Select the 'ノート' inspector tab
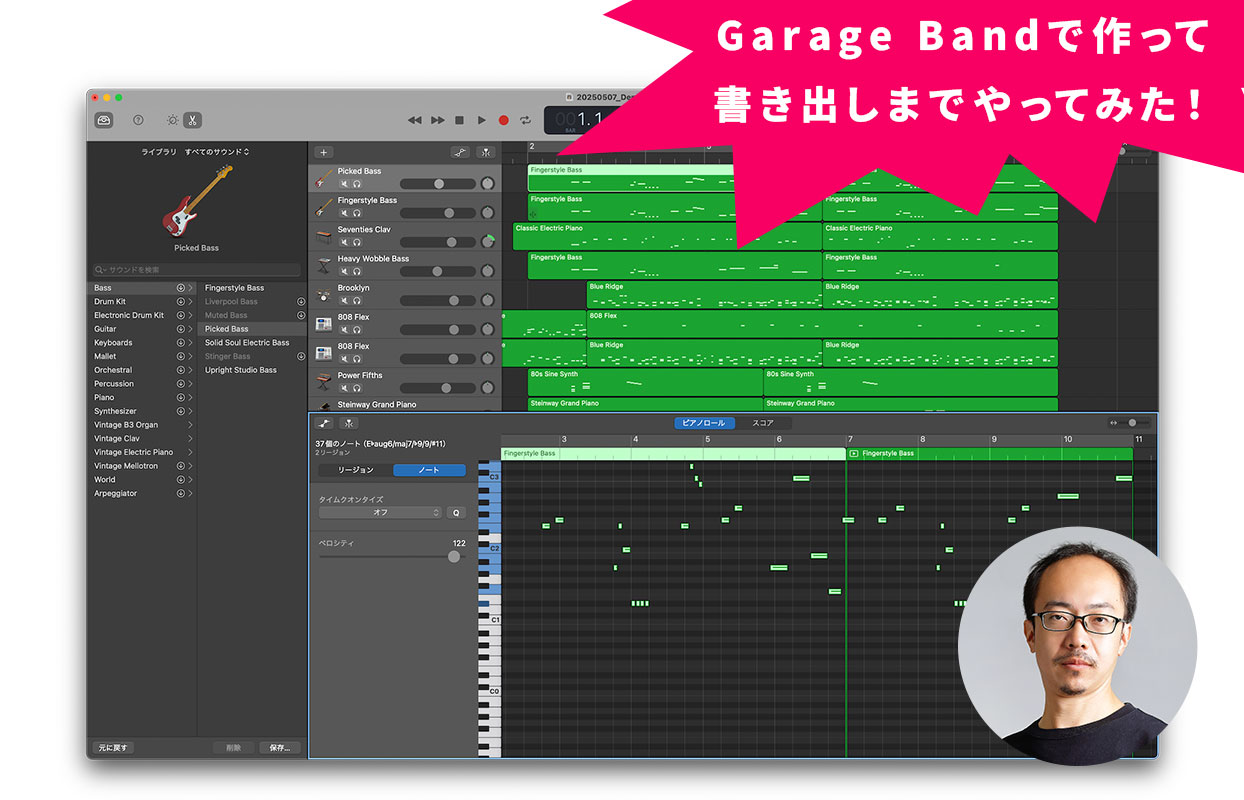Screen dimensions: 1244x800 [429, 470]
